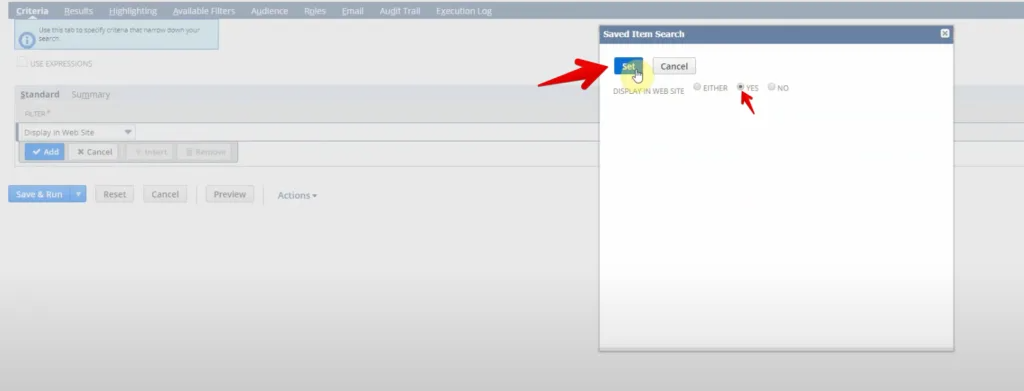Switch to the Results tab
Image resolution: width=1024 pixels, height=391 pixels.
[x=78, y=11]
